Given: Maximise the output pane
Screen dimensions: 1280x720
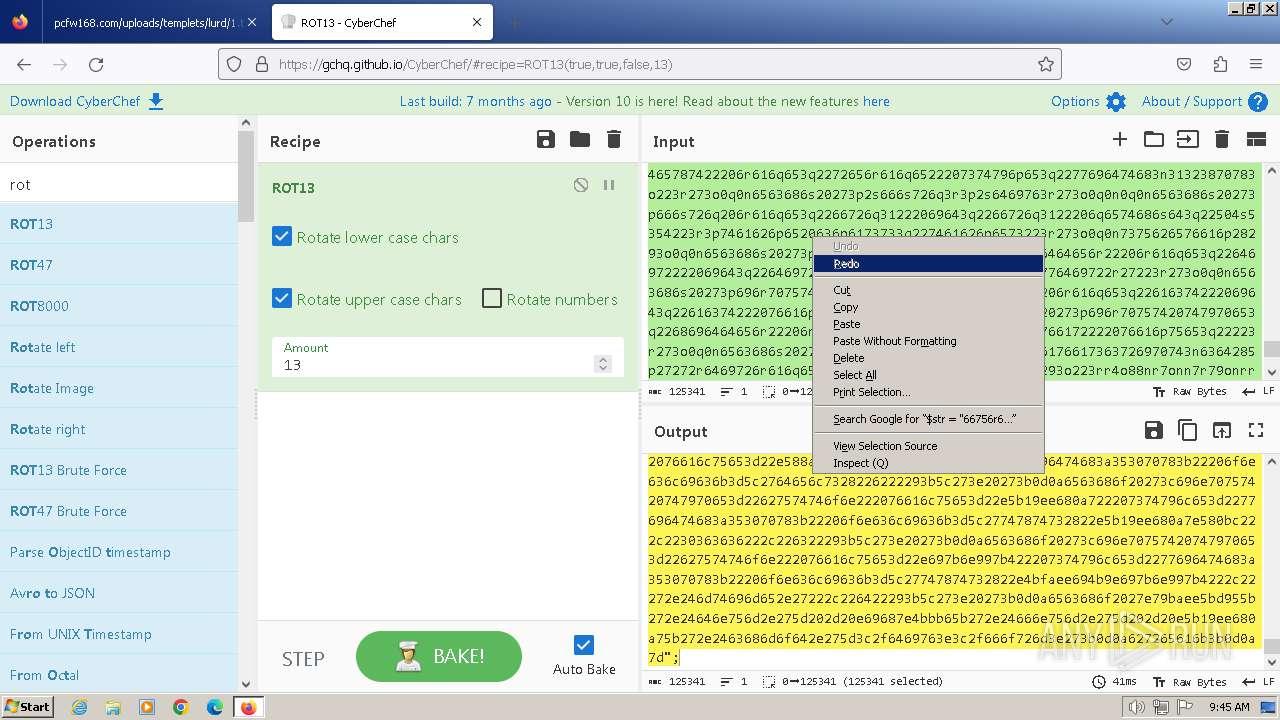Looking at the screenshot, I should tap(1256, 430).
